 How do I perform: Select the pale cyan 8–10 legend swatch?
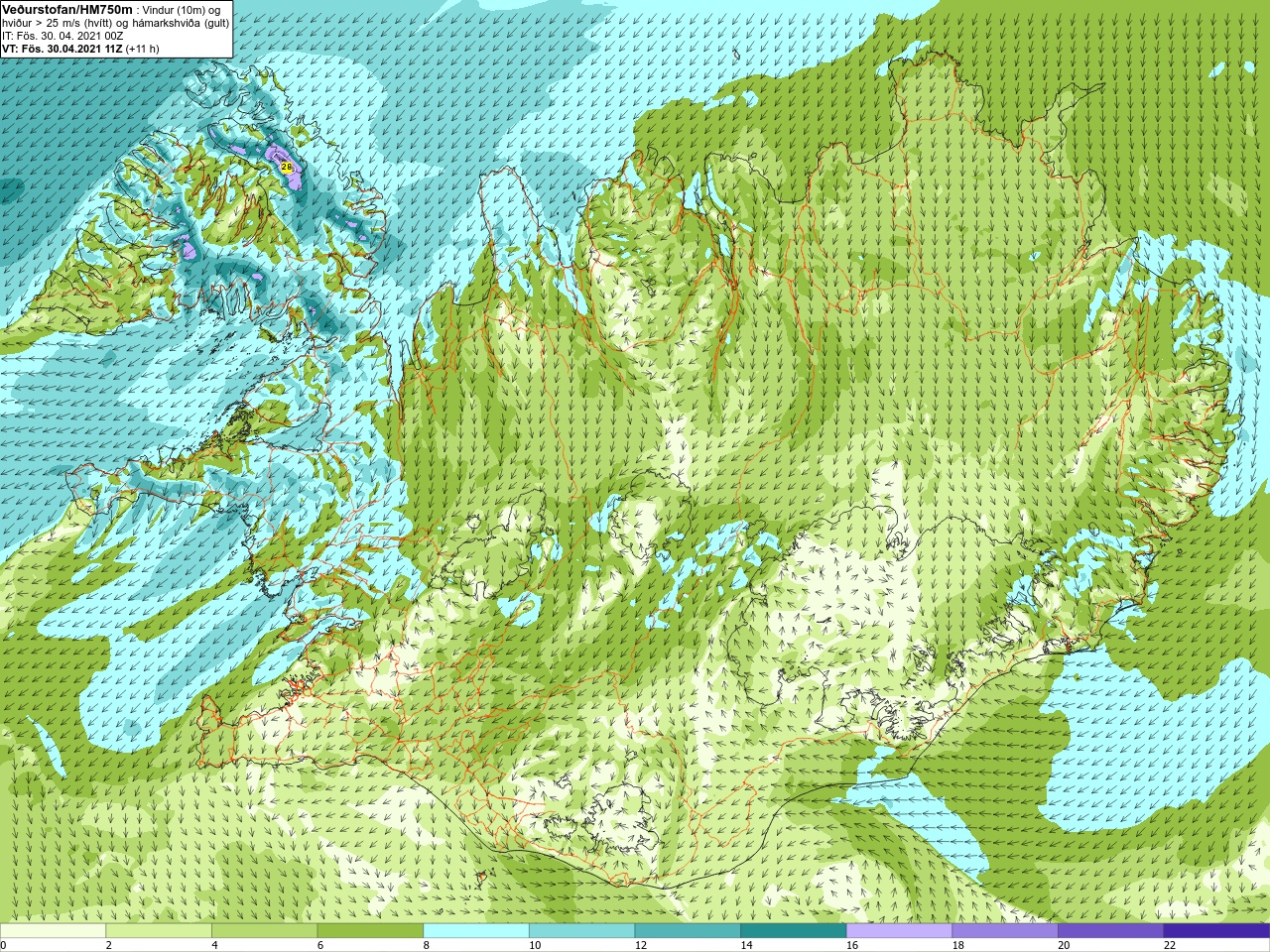pyautogui.click(x=476, y=930)
